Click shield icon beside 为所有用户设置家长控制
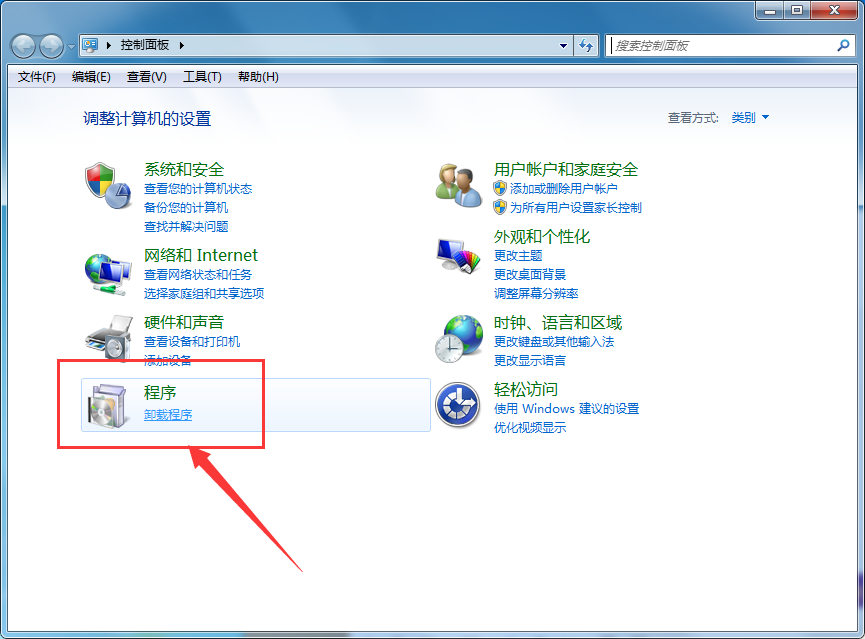 point(500,207)
